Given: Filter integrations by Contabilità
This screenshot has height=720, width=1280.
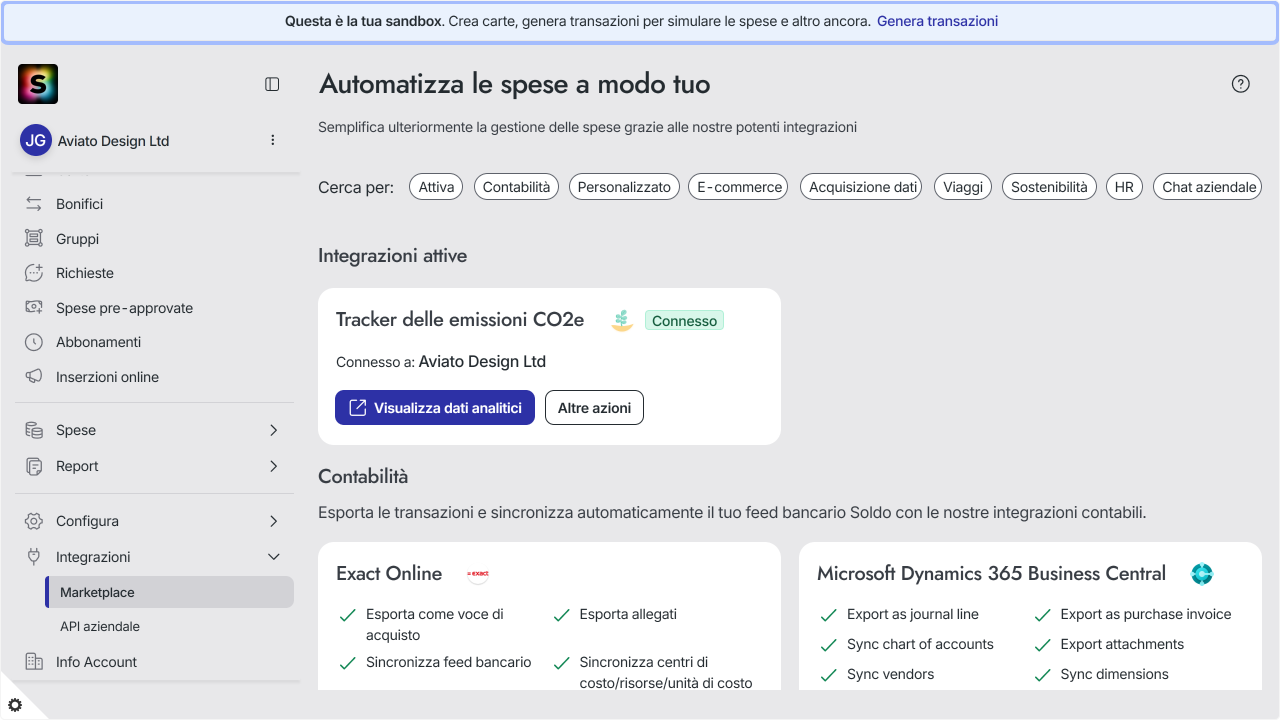Looking at the screenshot, I should click(517, 187).
